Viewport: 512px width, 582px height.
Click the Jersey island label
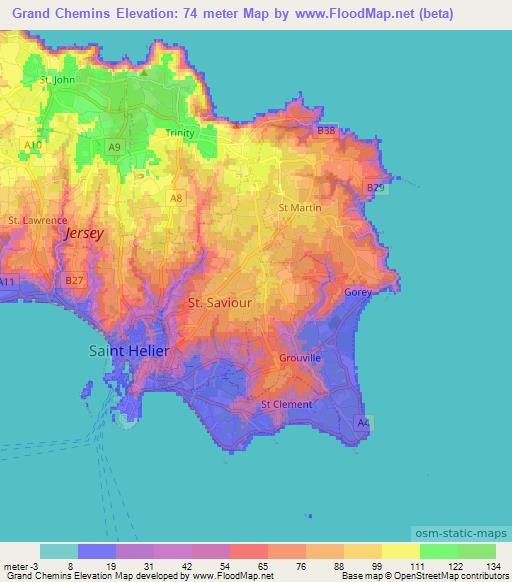(84, 233)
